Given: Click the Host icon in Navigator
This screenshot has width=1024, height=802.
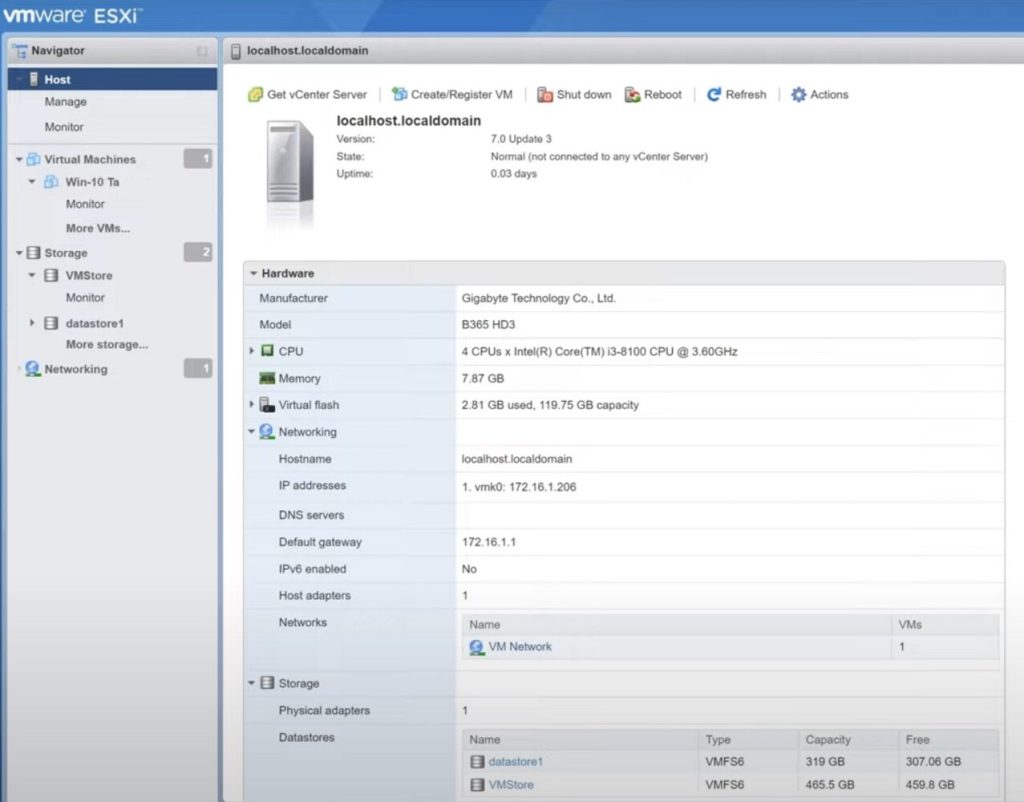Looking at the screenshot, I should (34, 79).
